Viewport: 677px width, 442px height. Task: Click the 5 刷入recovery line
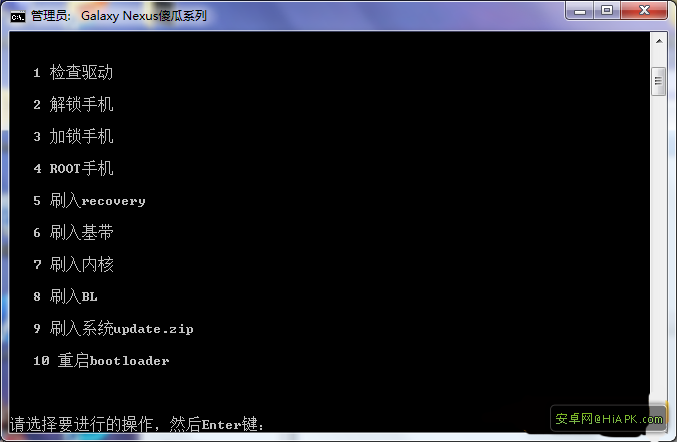[89, 200]
